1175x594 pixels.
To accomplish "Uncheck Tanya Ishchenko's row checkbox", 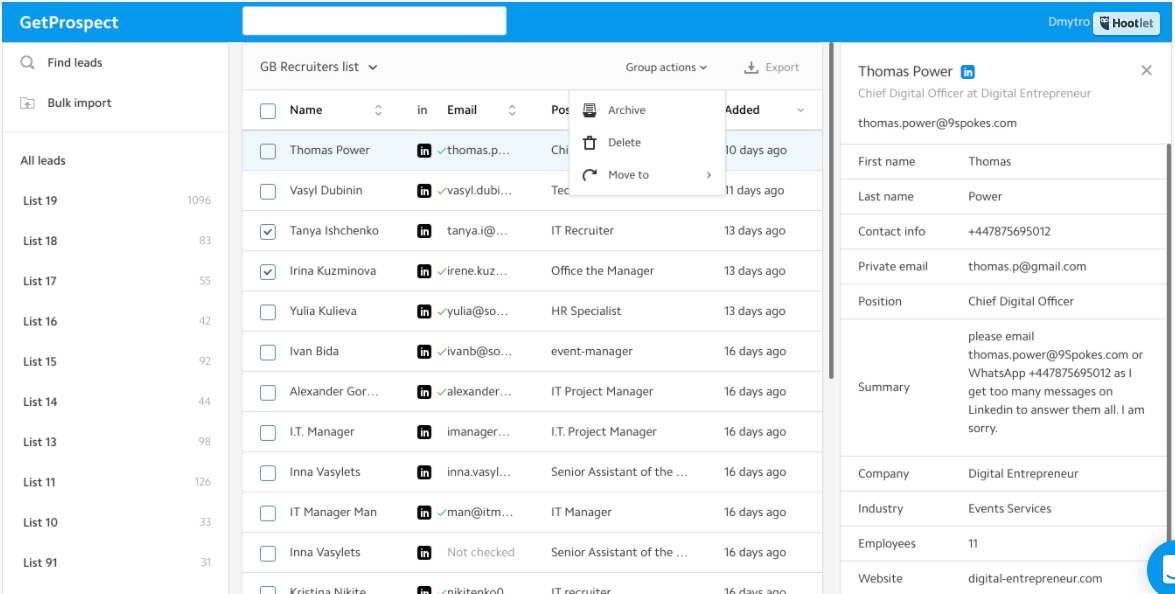I will coord(268,230).
